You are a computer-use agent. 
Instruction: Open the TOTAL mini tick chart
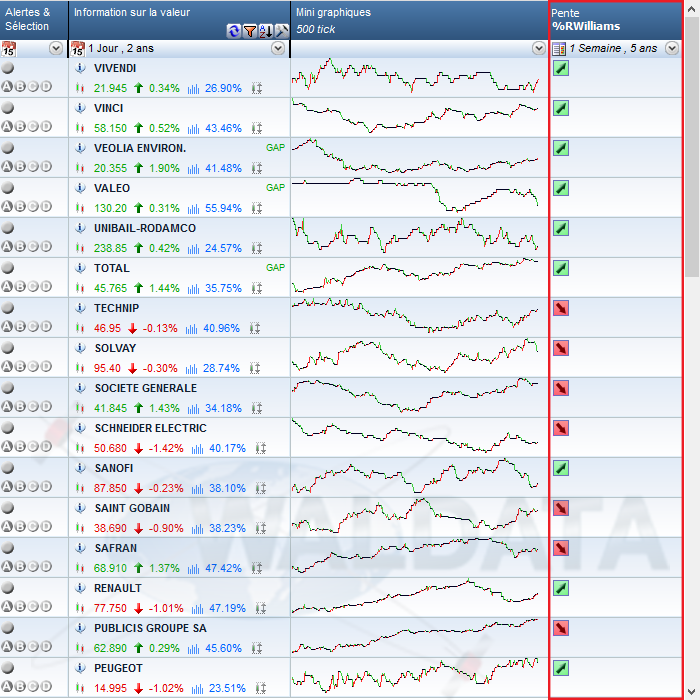415,275
